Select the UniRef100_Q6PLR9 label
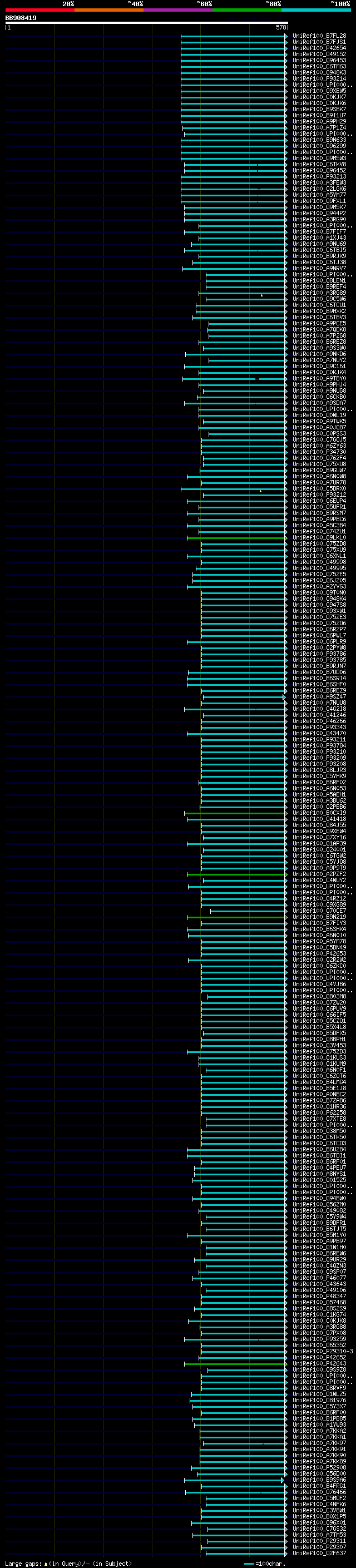This screenshot has width=356, height=1568. 319,642
